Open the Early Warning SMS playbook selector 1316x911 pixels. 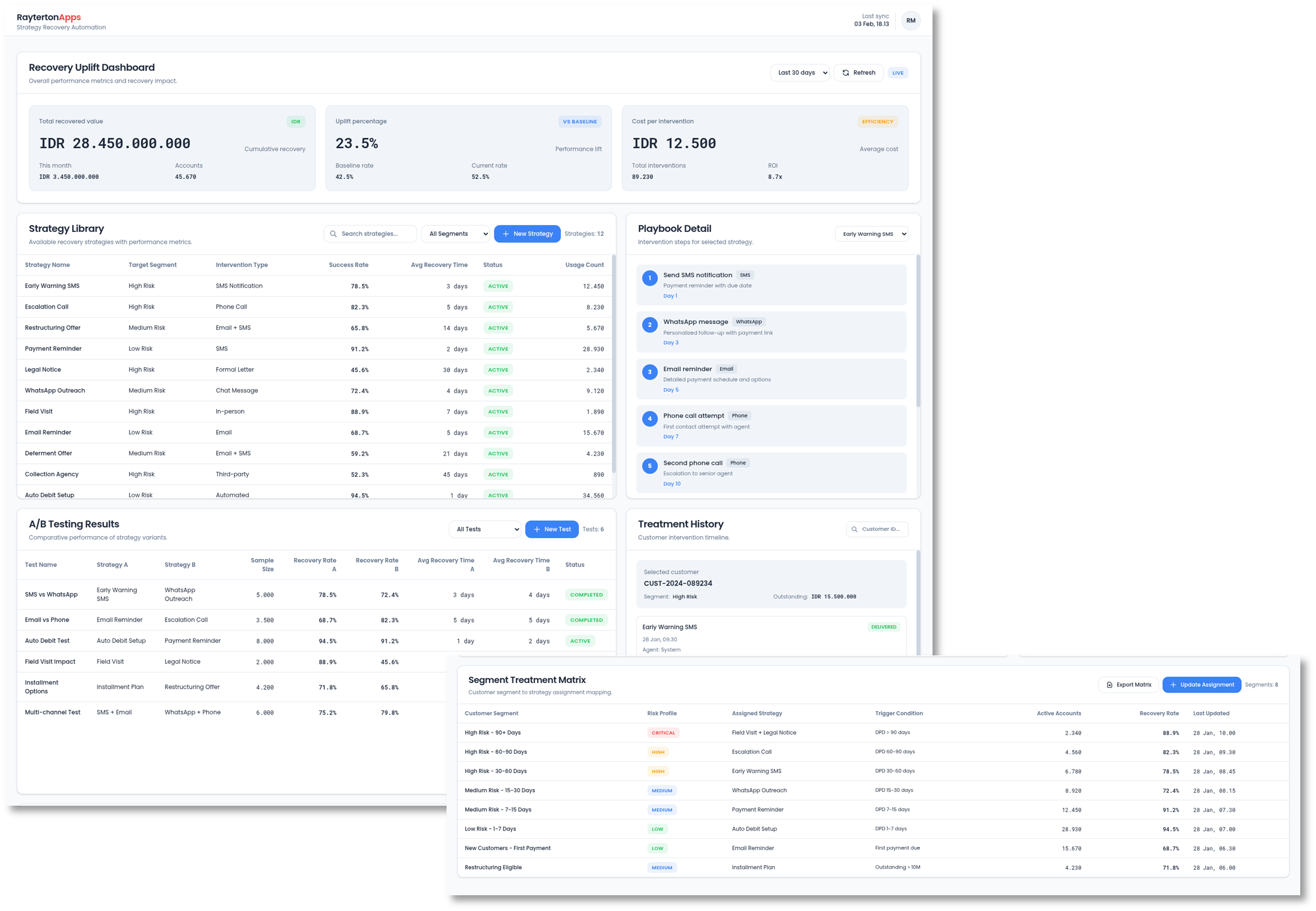(872, 234)
